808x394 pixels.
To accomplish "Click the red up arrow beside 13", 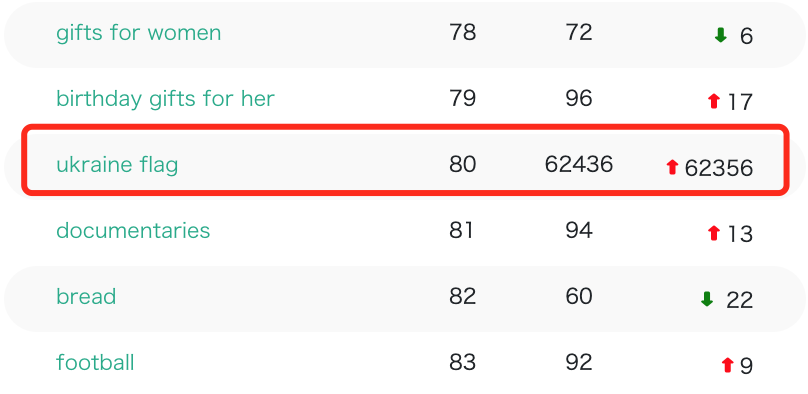I will pyautogui.click(x=714, y=233).
